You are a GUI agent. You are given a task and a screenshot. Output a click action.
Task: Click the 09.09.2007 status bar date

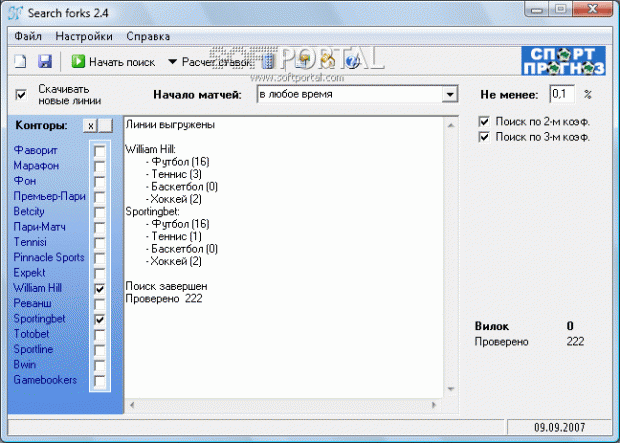[560, 428]
